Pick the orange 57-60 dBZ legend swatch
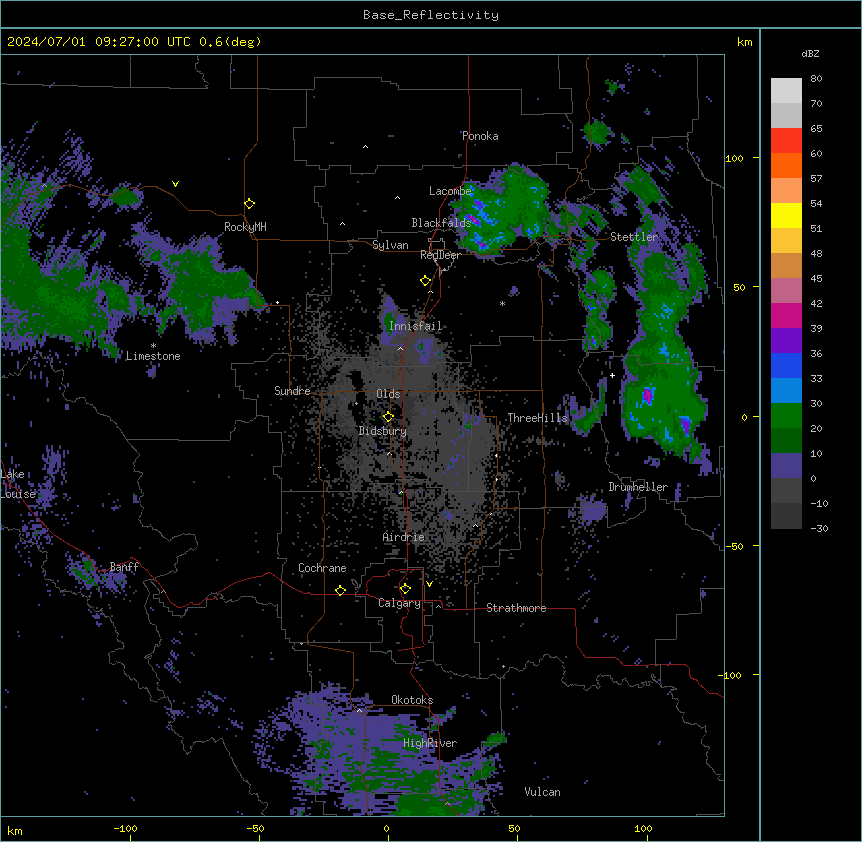The image size is (862, 842). pyautogui.click(x=786, y=165)
